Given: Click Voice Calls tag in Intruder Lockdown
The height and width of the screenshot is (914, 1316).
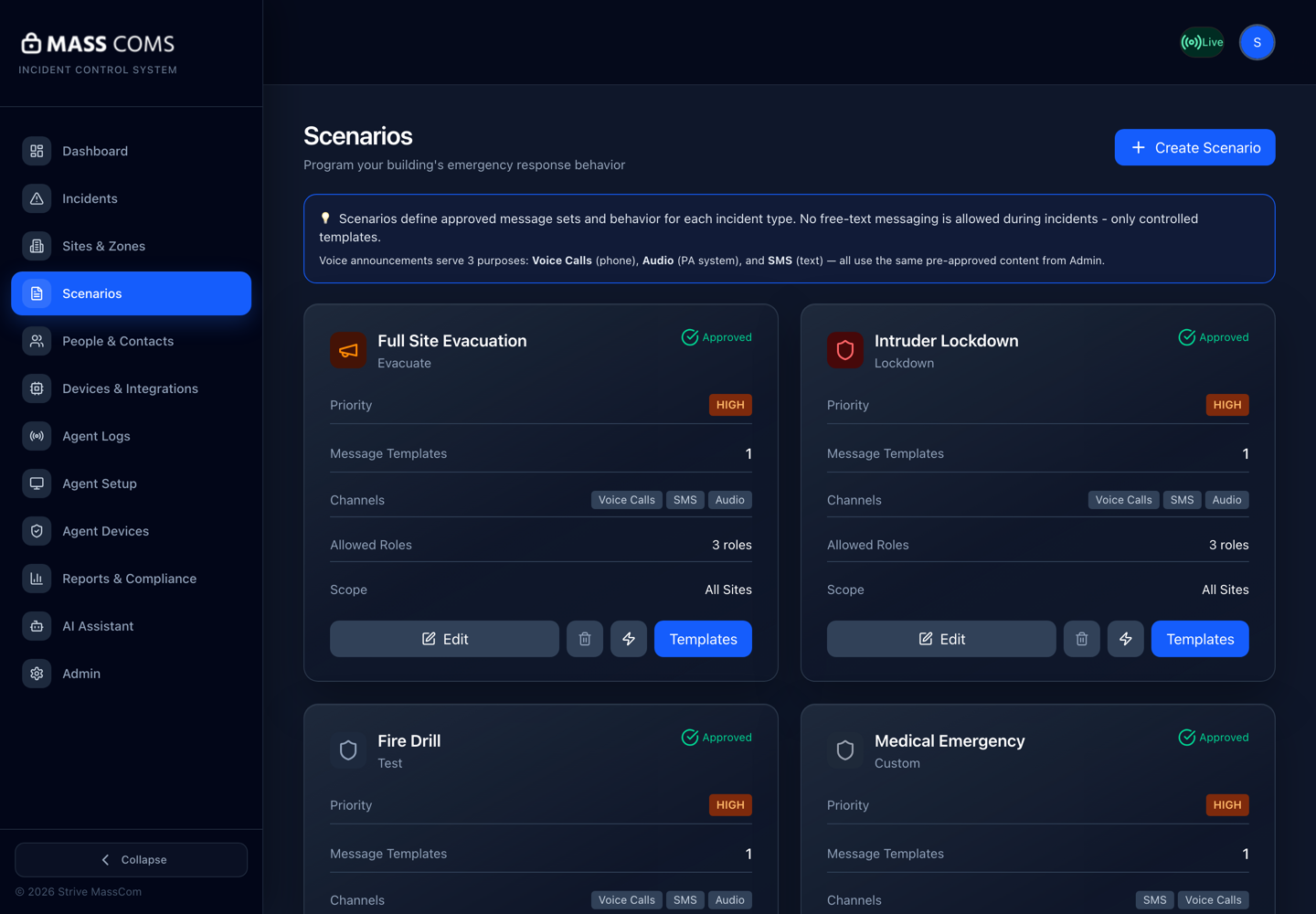Looking at the screenshot, I should point(1124,500).
